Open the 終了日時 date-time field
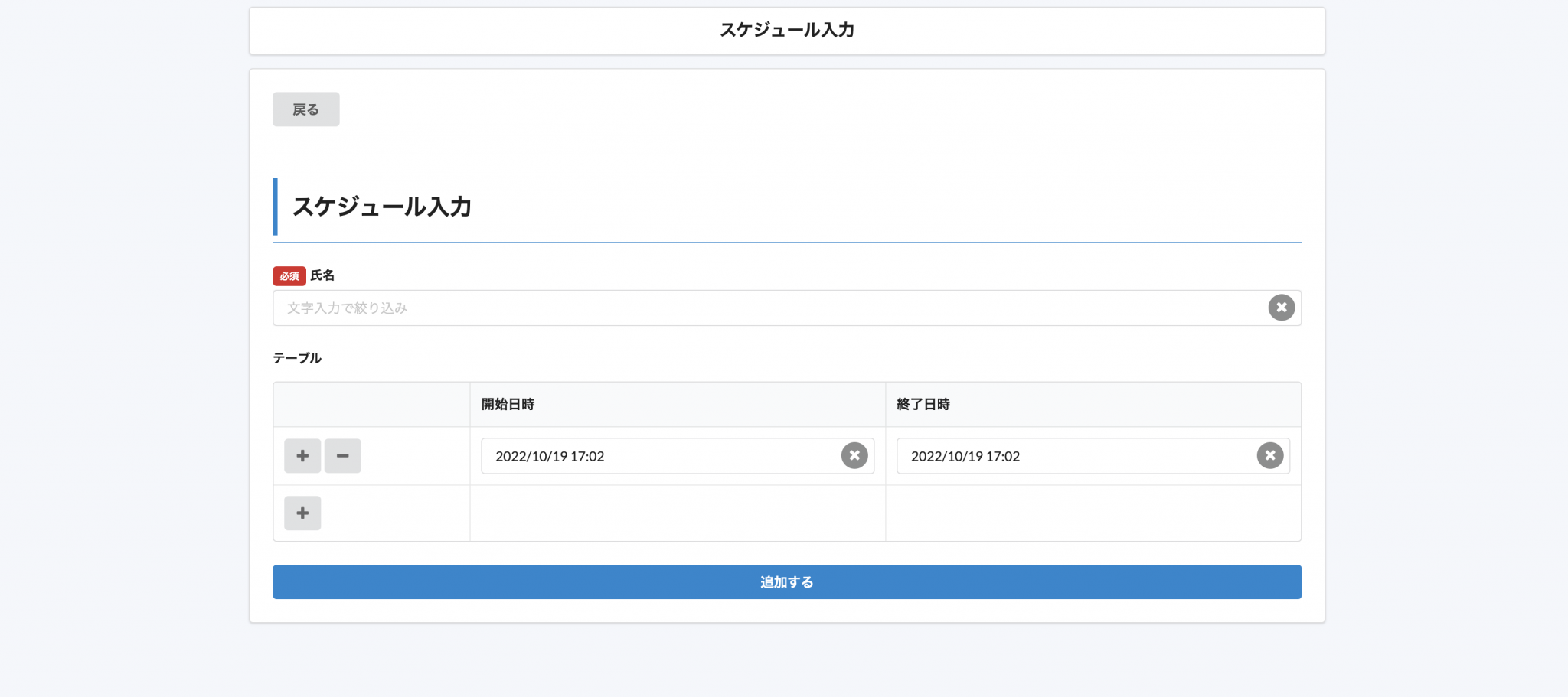The image size is (1568, 697). 1072,456
